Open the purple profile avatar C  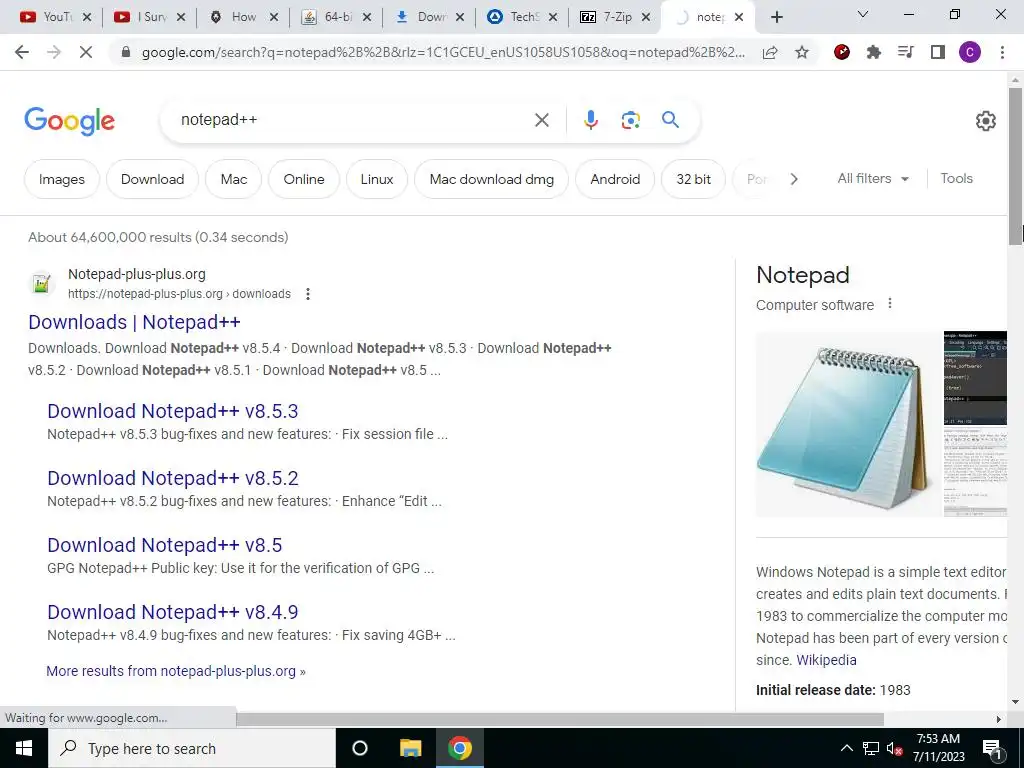tap(970, 52)
